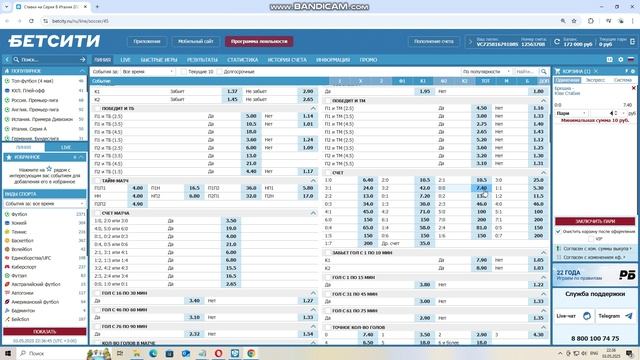Open basket settings gear icon
640x360 pixels.
tap(633, 71)
